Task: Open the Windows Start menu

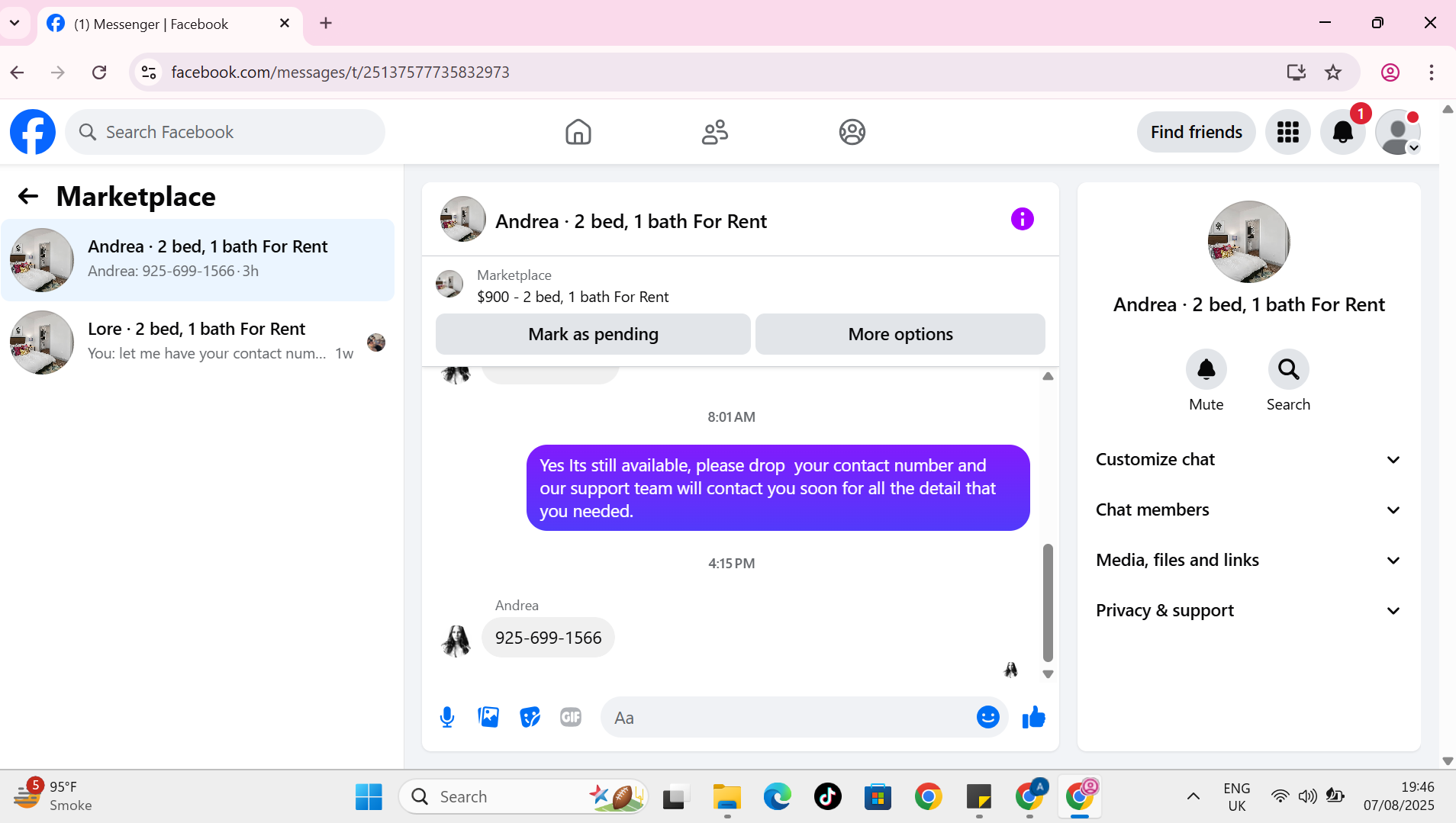Action: (x=369, y=797)
